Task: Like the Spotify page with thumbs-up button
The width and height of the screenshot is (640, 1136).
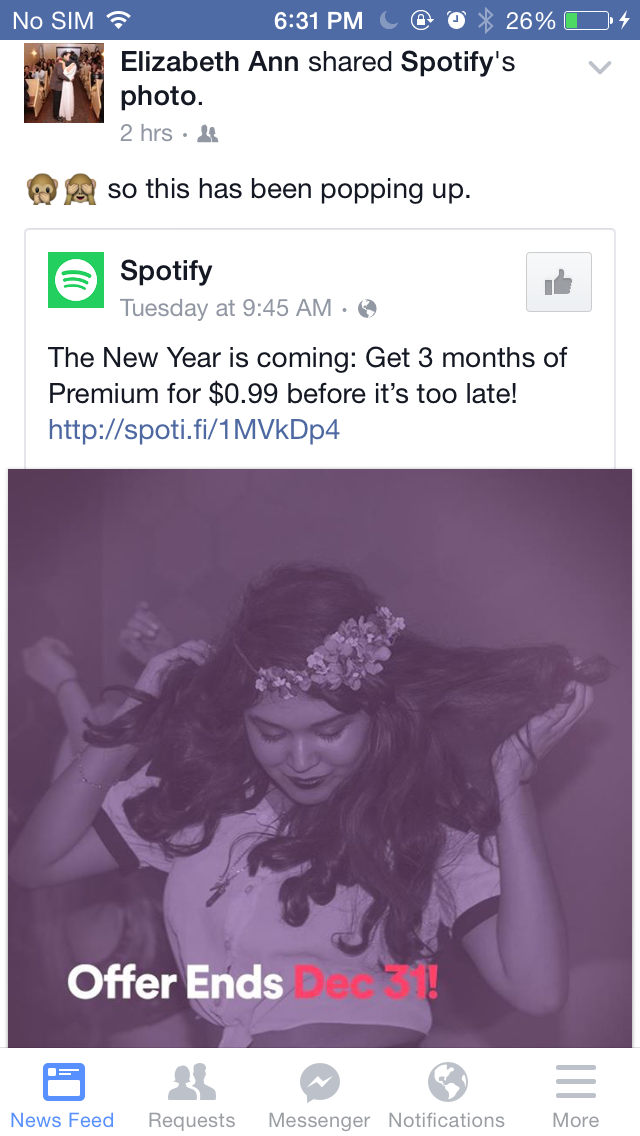Action: pos(558,283)
